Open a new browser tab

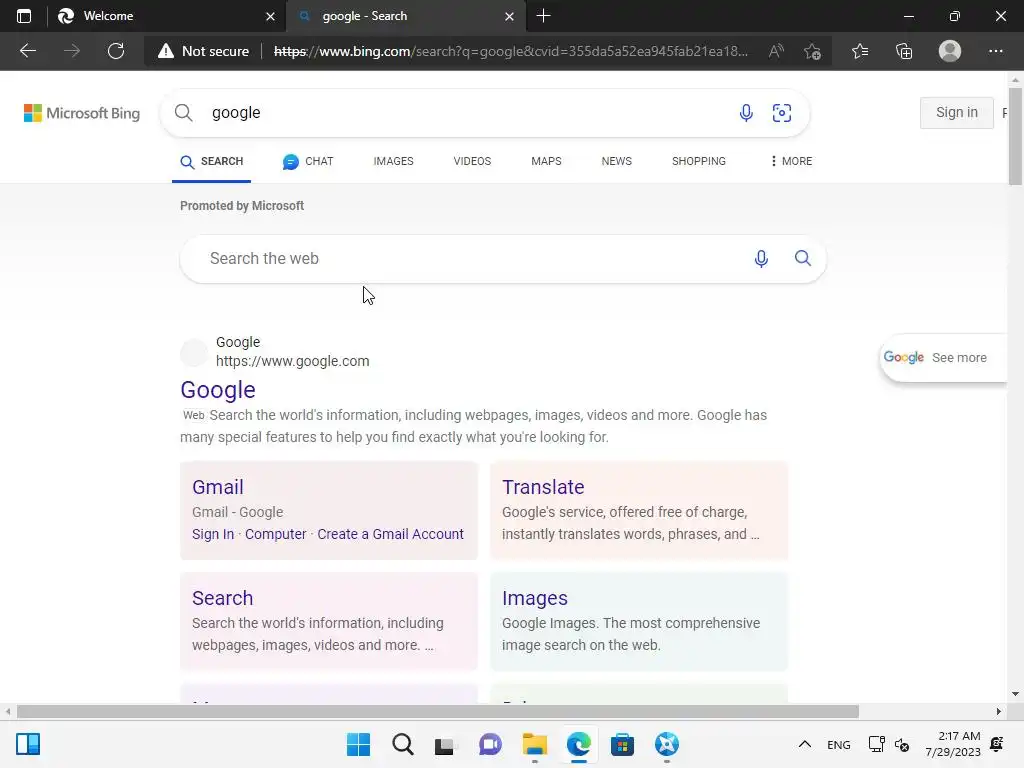point(543,16)
